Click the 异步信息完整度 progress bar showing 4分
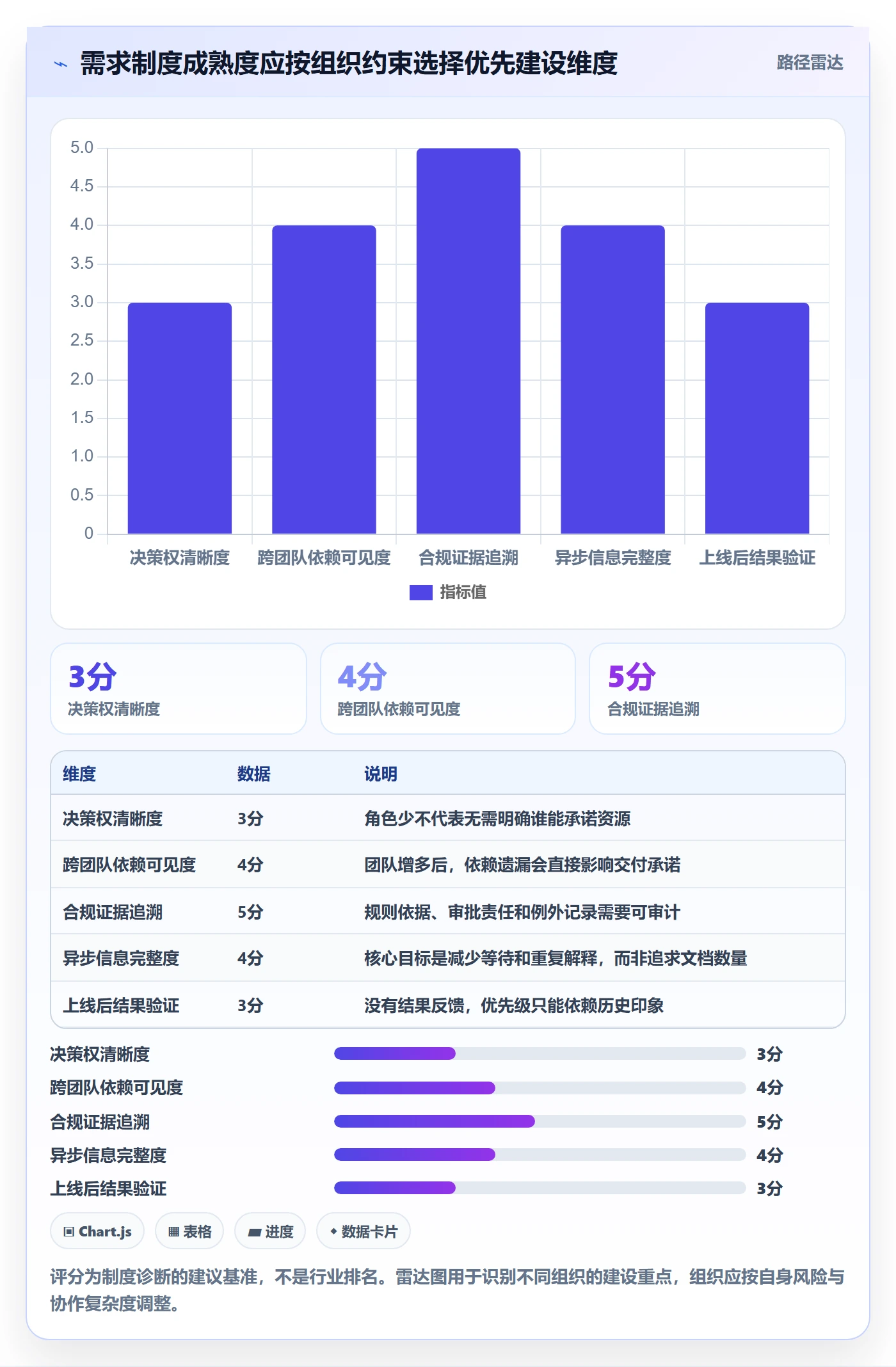The image size is (896, 1367). point(540,1155)
